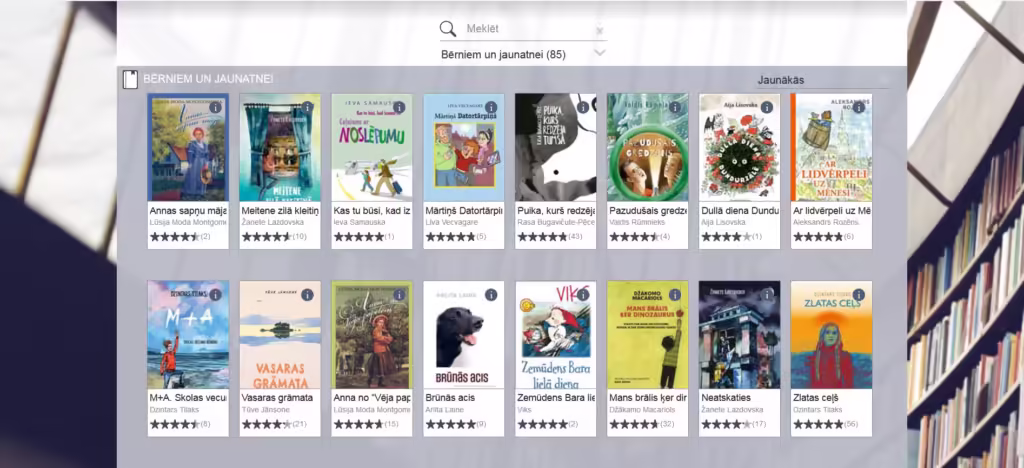1024x468 pixels.
Task: Click author Žanete Lazdovska under Neatskaties
Action: pyautogui.click(x=730, y=410)
